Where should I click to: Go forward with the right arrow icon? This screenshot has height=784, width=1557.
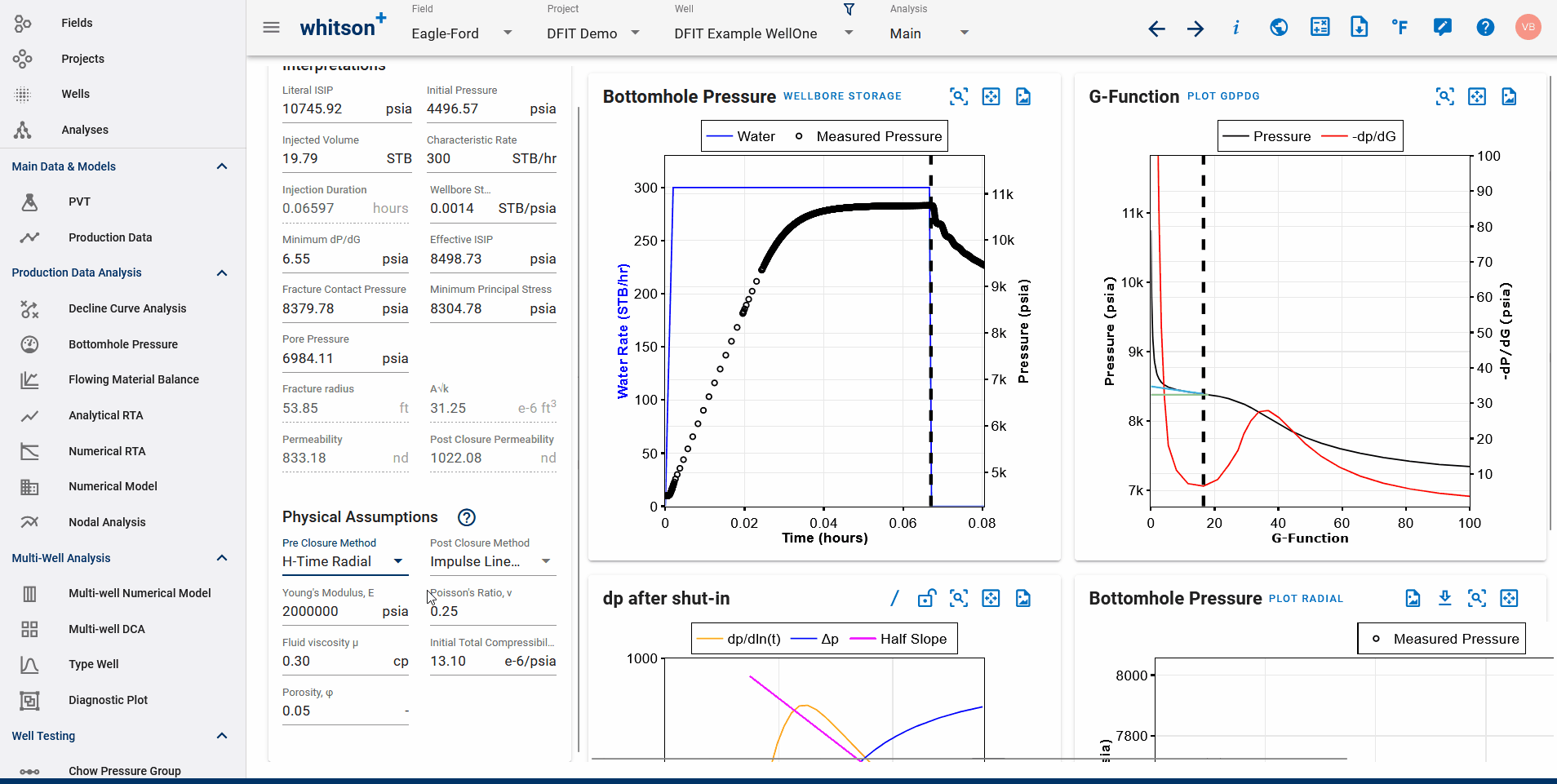coord(1195,29)
